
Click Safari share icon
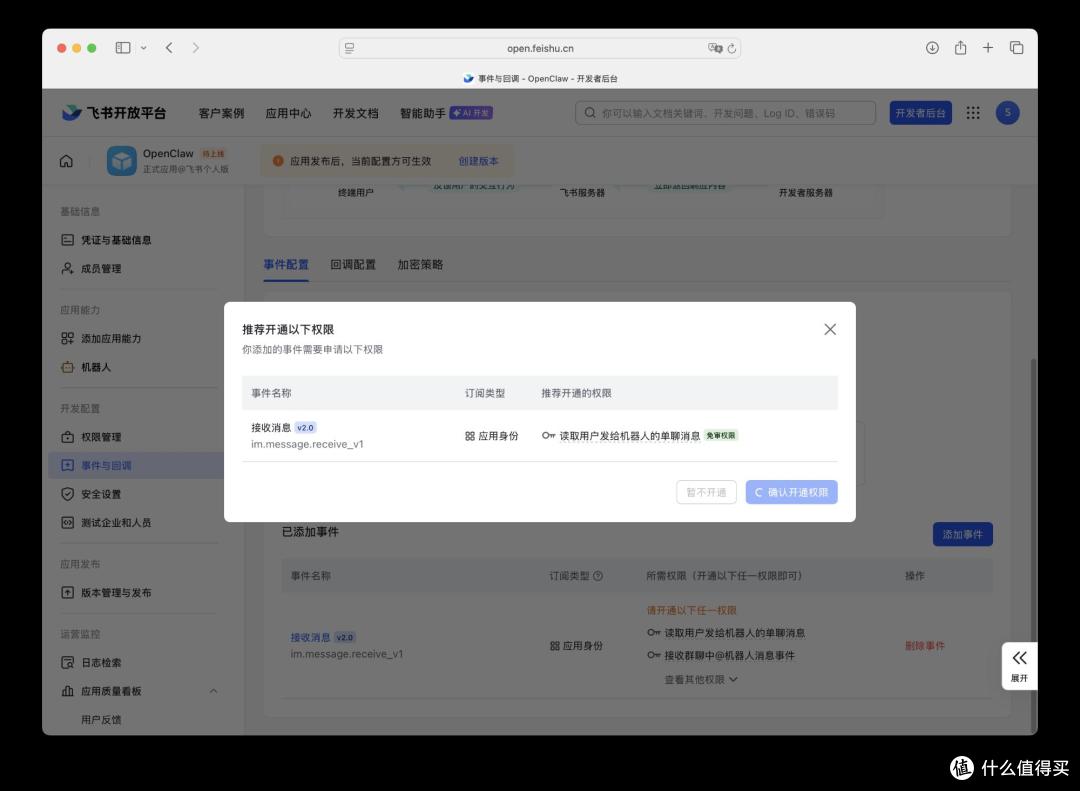click(x=960, y=48)
